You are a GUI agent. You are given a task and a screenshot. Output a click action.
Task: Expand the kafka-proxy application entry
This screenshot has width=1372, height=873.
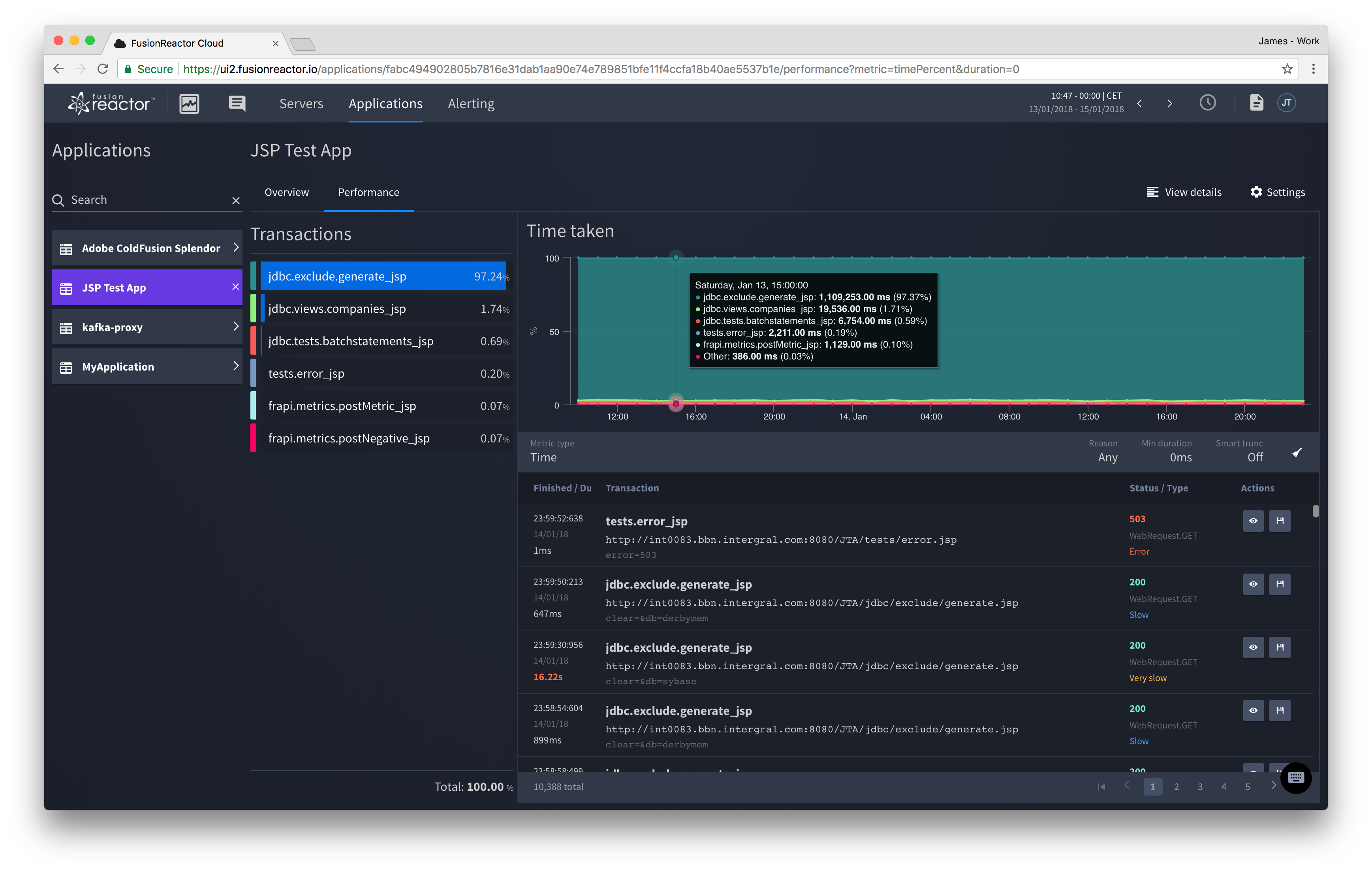coord(236,327)
